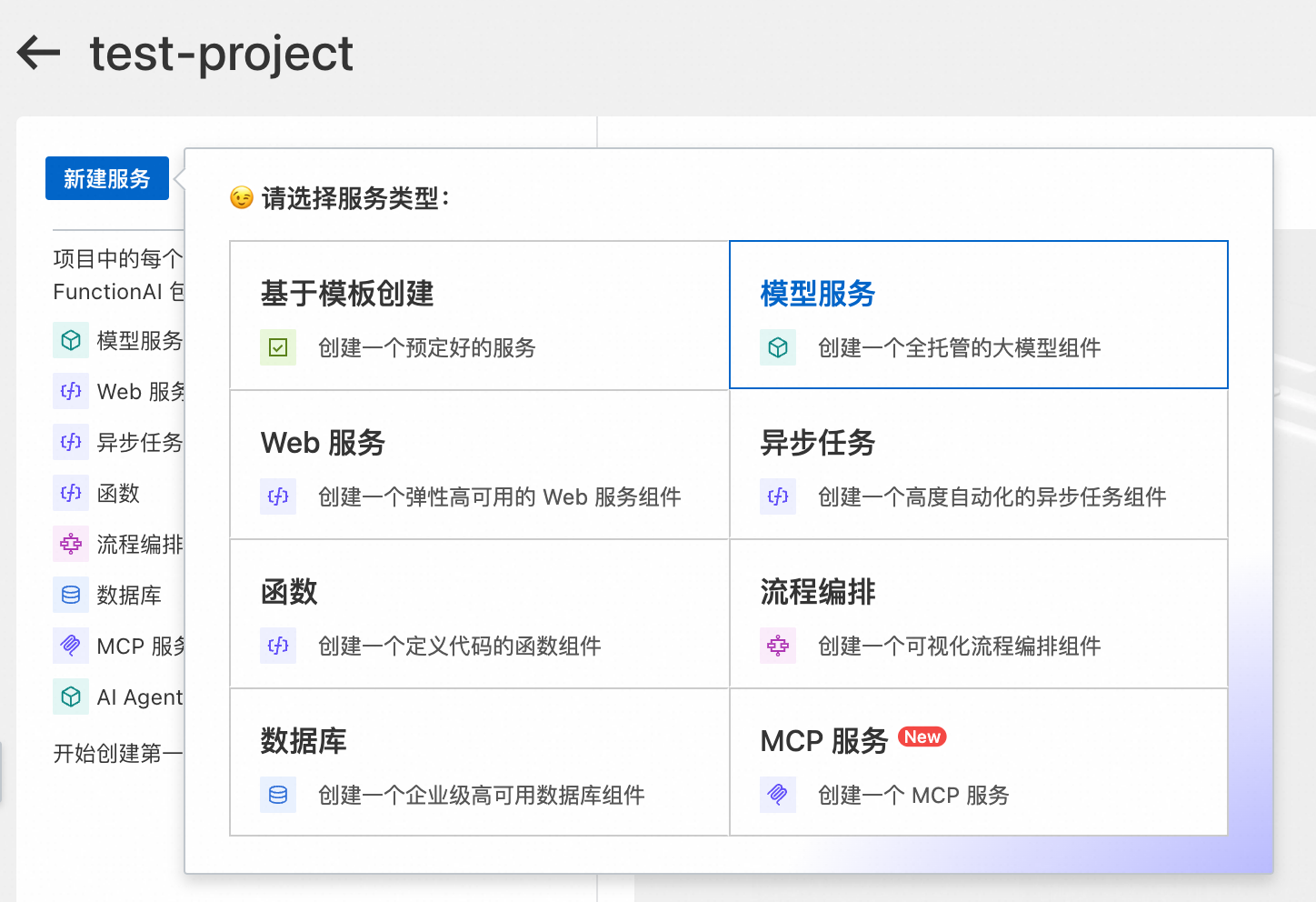Viewport: 1316px width, 902px height.
Task: Click the 新建服务 button
Action: (107, 178)
